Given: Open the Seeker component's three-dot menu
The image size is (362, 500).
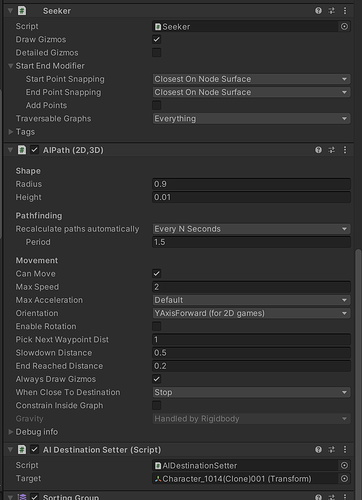Looking at the screenshot, I should click(345, 11).
